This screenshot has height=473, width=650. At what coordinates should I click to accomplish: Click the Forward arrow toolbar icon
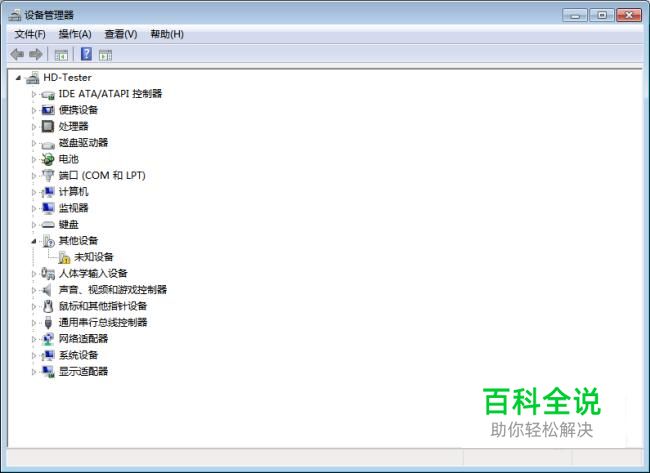(x=36, y=54)
